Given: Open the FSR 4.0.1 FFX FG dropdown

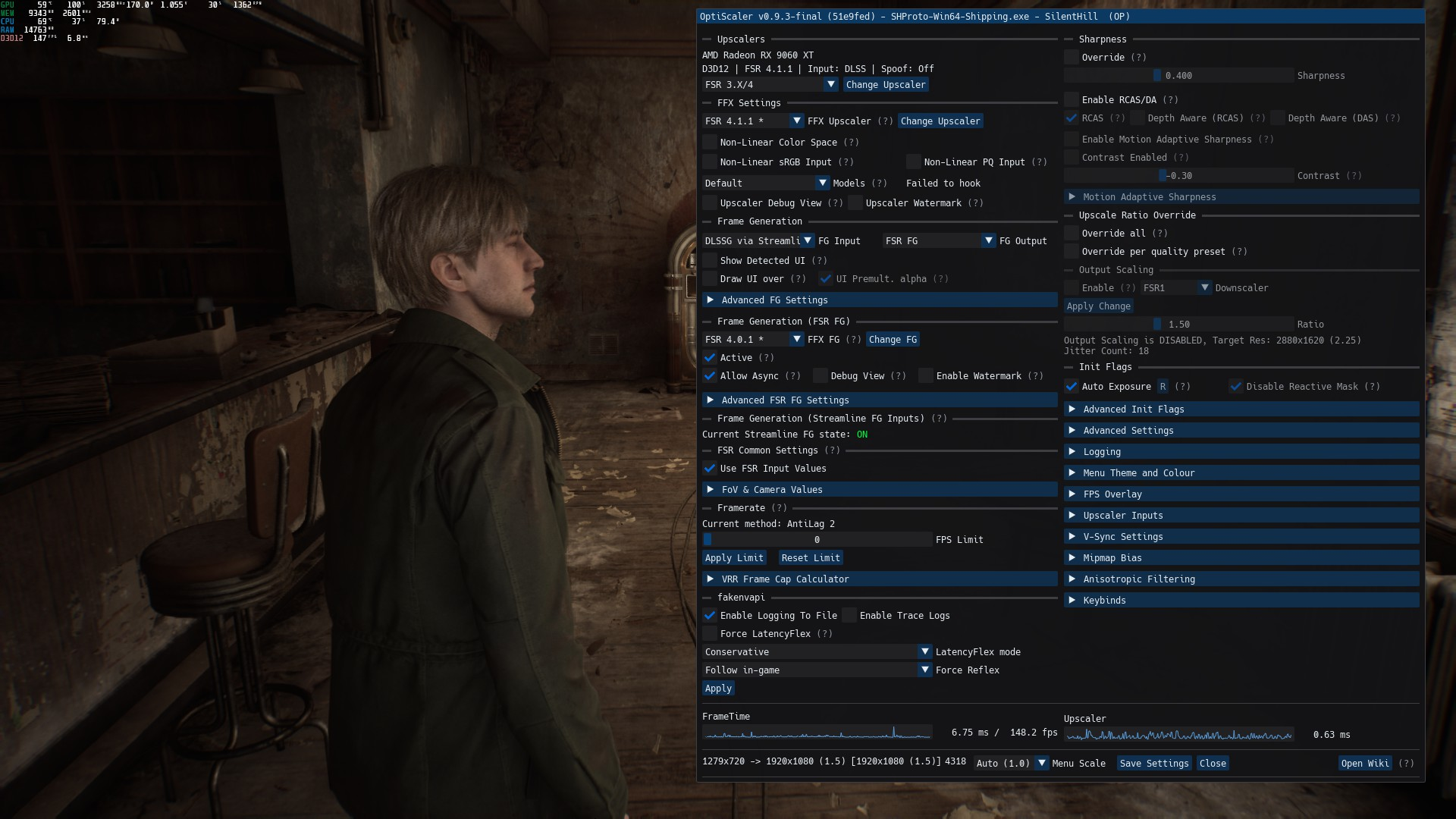Looking at the screenshot, I should (x=752, y=340).
